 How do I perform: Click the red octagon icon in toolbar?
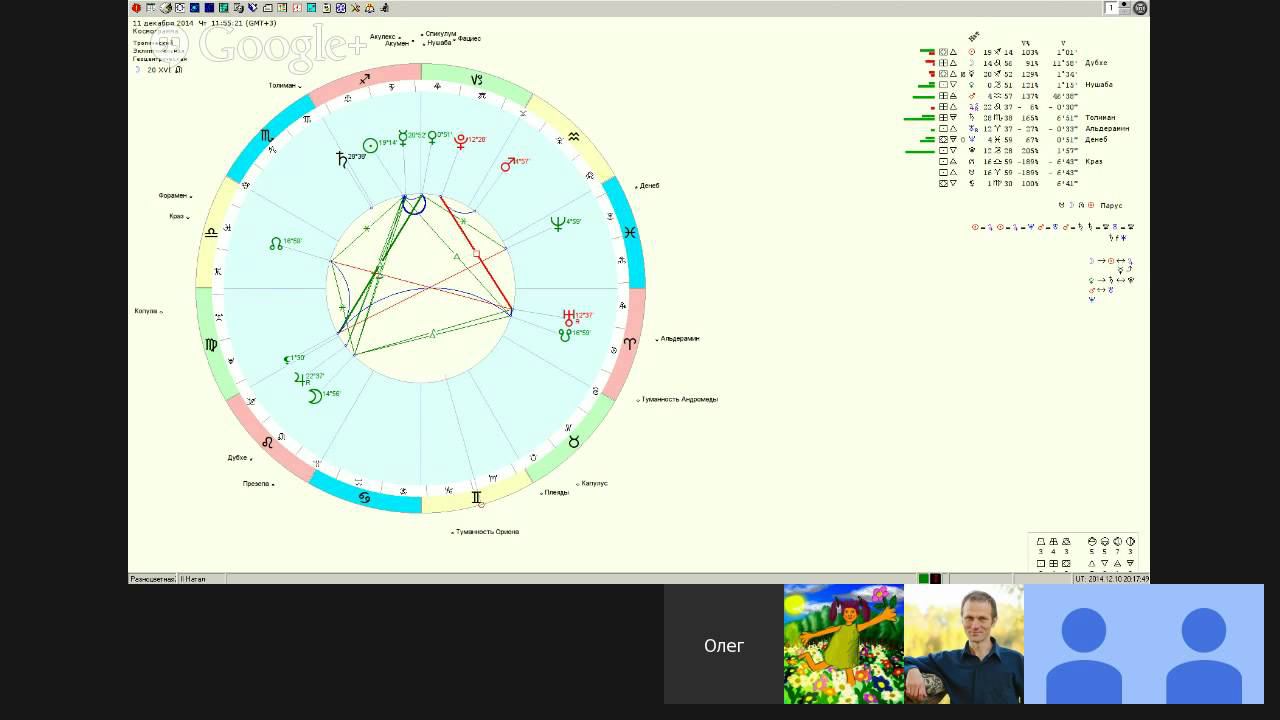point(136,8)
